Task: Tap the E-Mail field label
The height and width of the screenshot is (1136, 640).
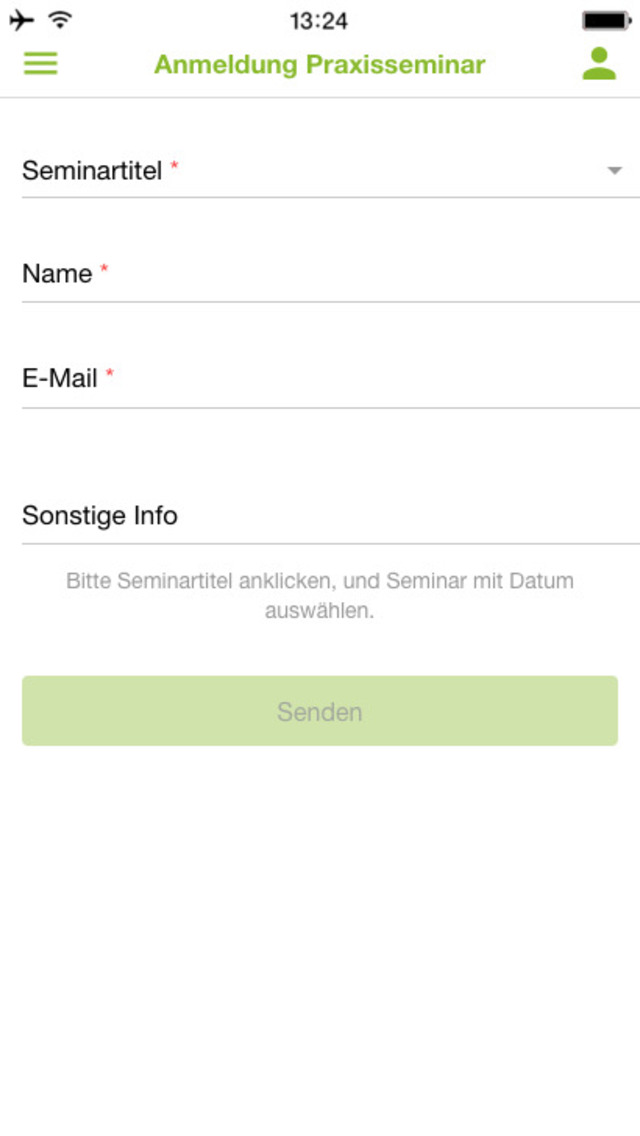Action: (60, 379)
